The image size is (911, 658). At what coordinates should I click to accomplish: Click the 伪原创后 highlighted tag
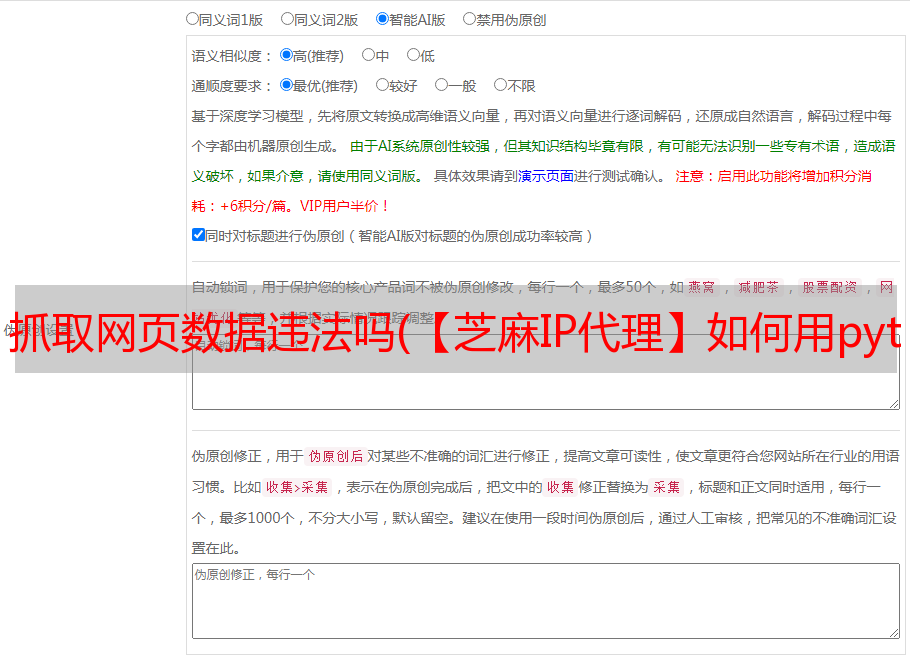click(336, 456)
